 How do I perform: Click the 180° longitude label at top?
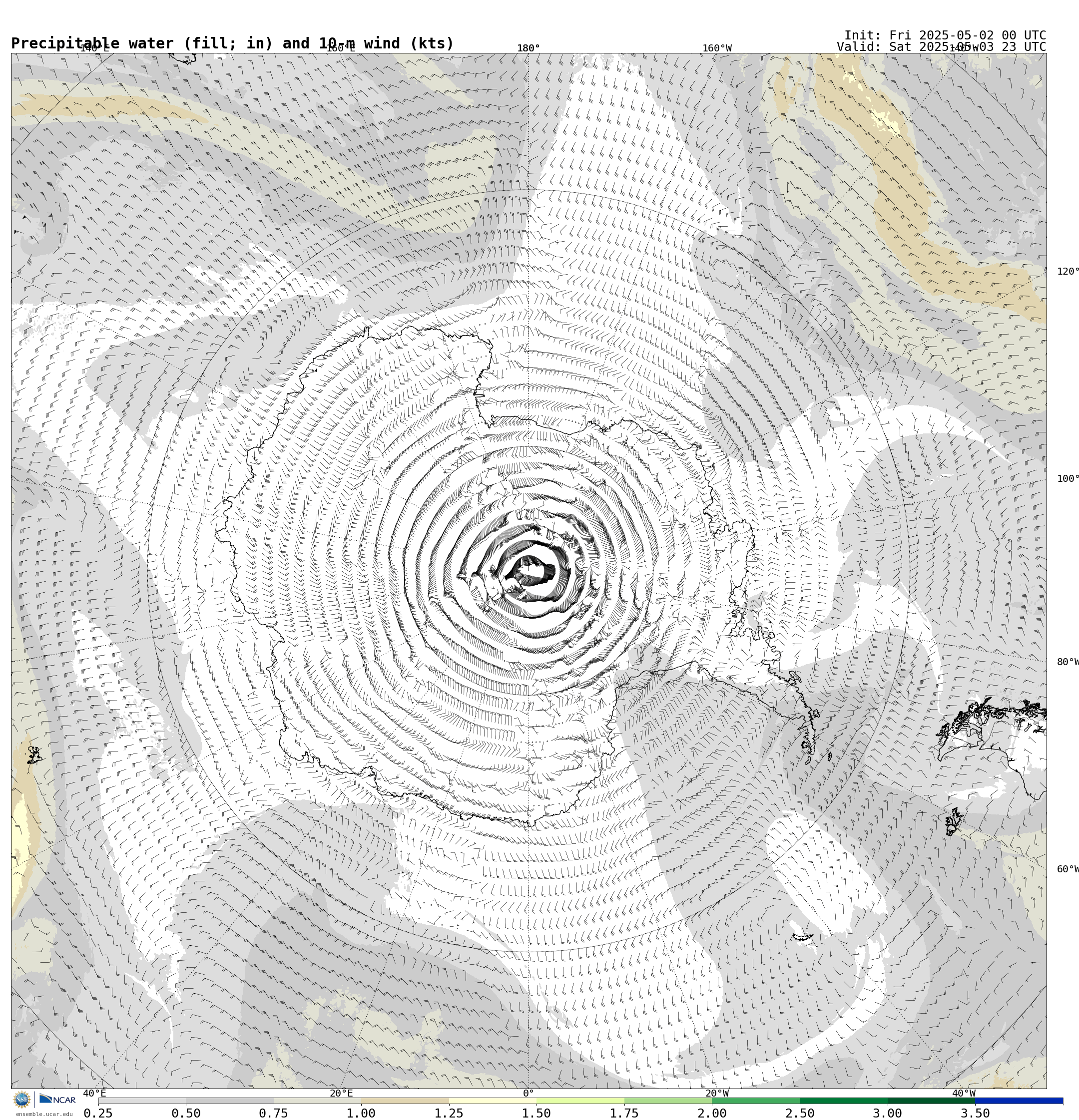click(x=529, y=48)
